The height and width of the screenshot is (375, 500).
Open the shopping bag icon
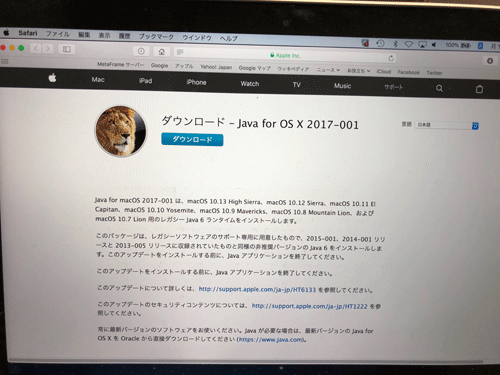tap(479, 89)
